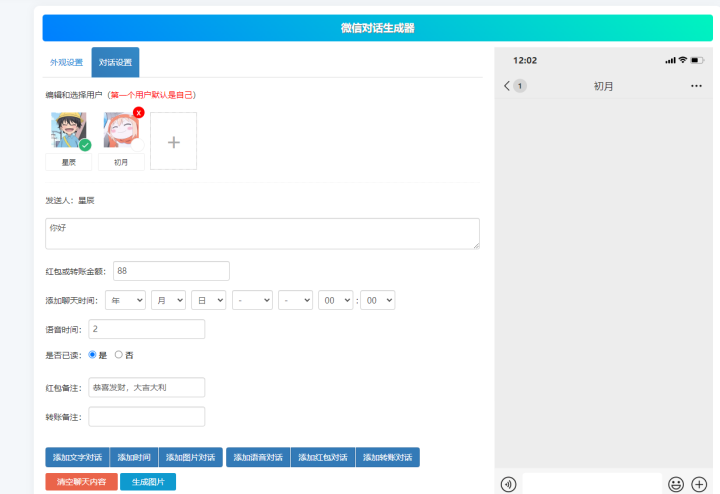Viewport: 720px width, 494px height.
Task: Tap the emoji smiley icon
Action: 676,484
